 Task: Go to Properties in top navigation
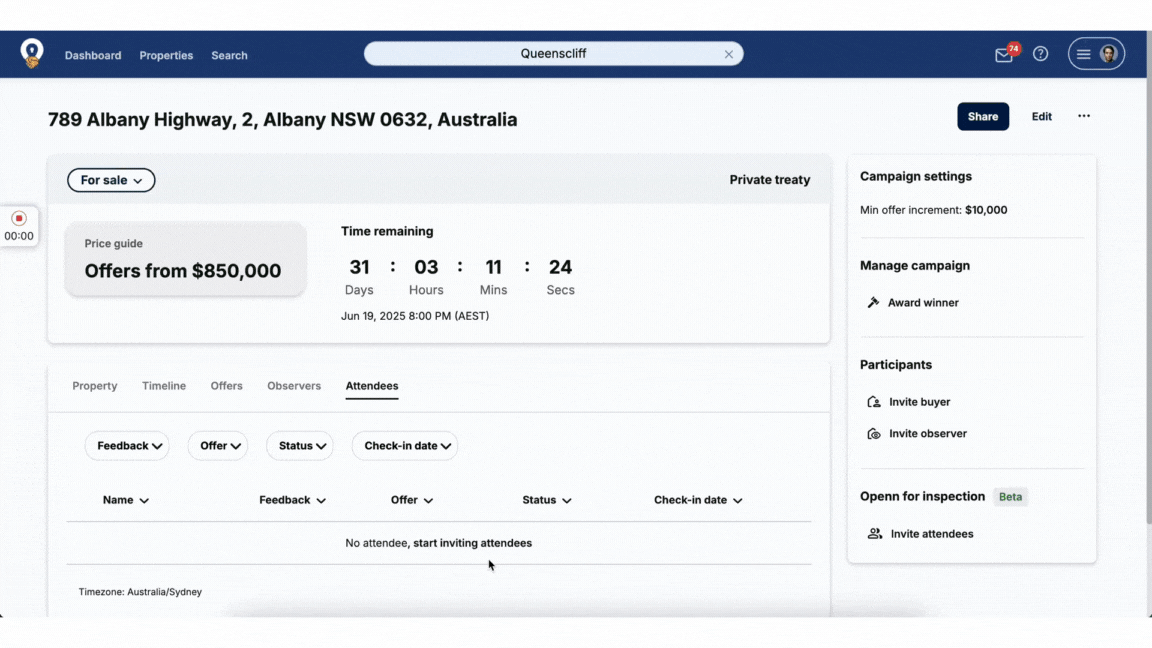point(166,56)
